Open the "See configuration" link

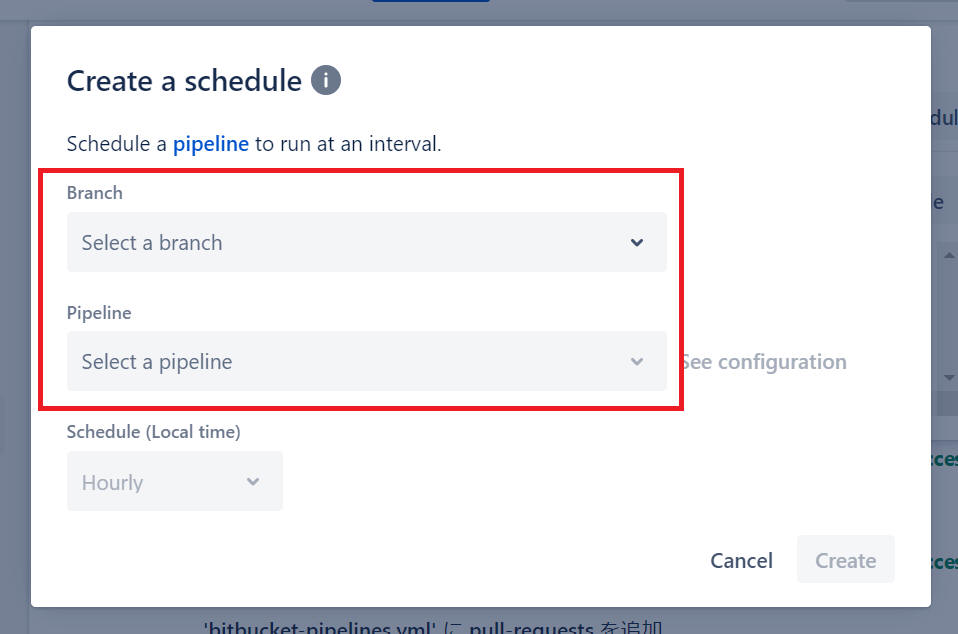coord(764,362)
